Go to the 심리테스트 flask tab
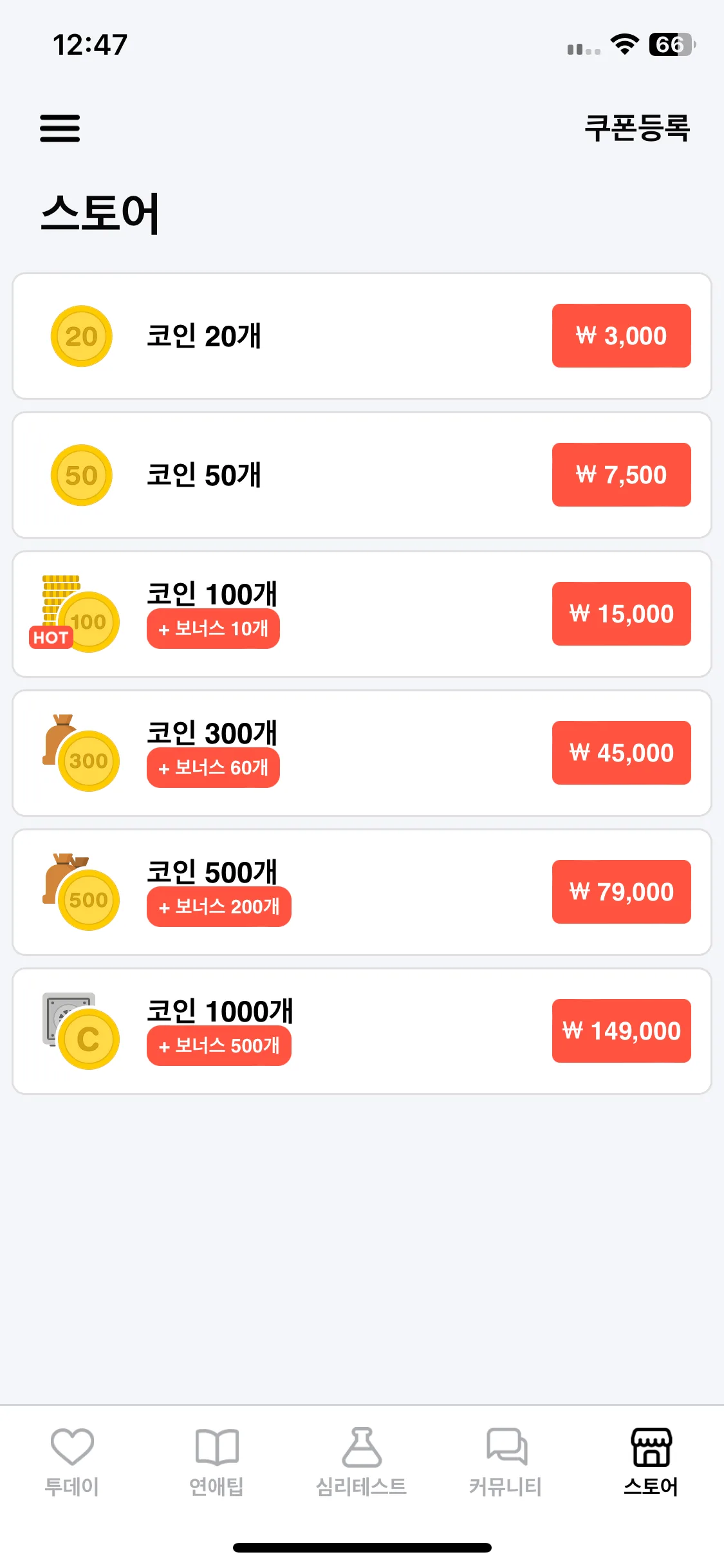The width and height of the screenshot is (724, 1568). click(362, 1462)
